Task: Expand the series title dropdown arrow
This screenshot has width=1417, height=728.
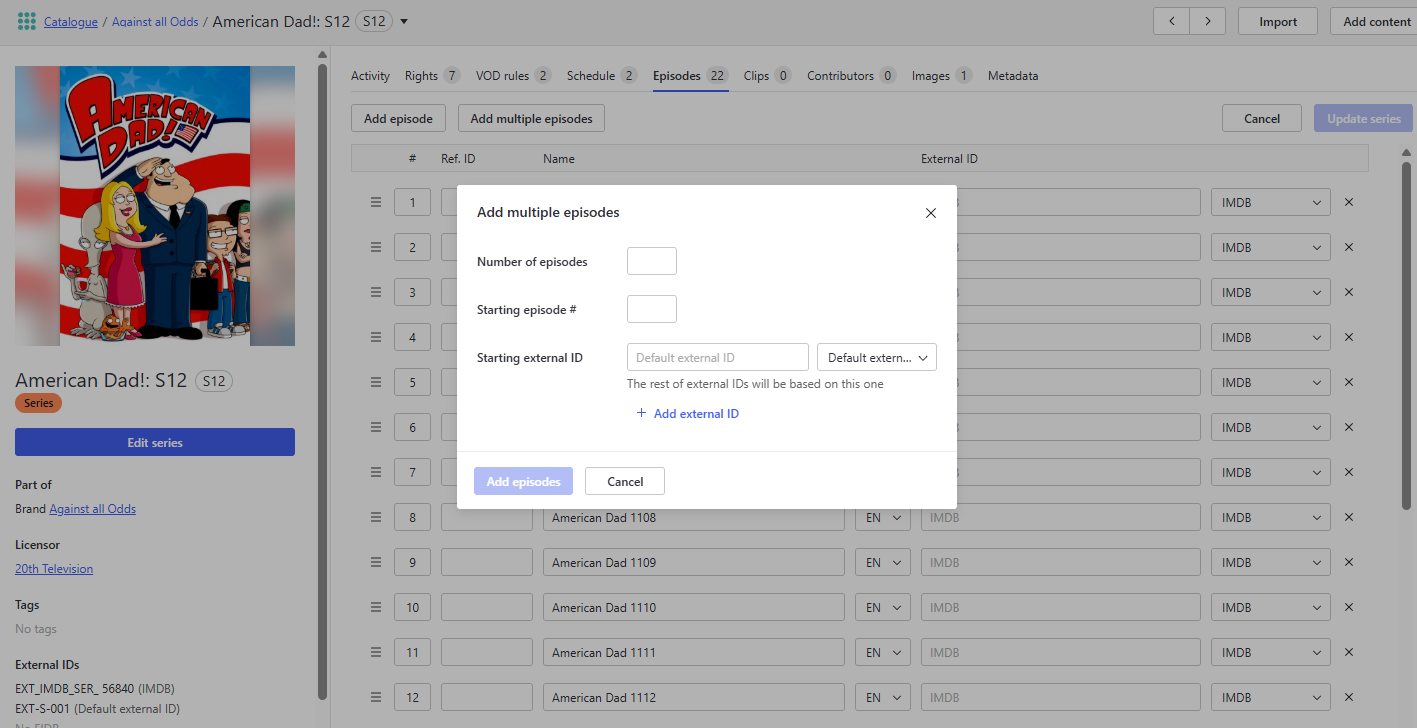Action: [x=404, y=22]
